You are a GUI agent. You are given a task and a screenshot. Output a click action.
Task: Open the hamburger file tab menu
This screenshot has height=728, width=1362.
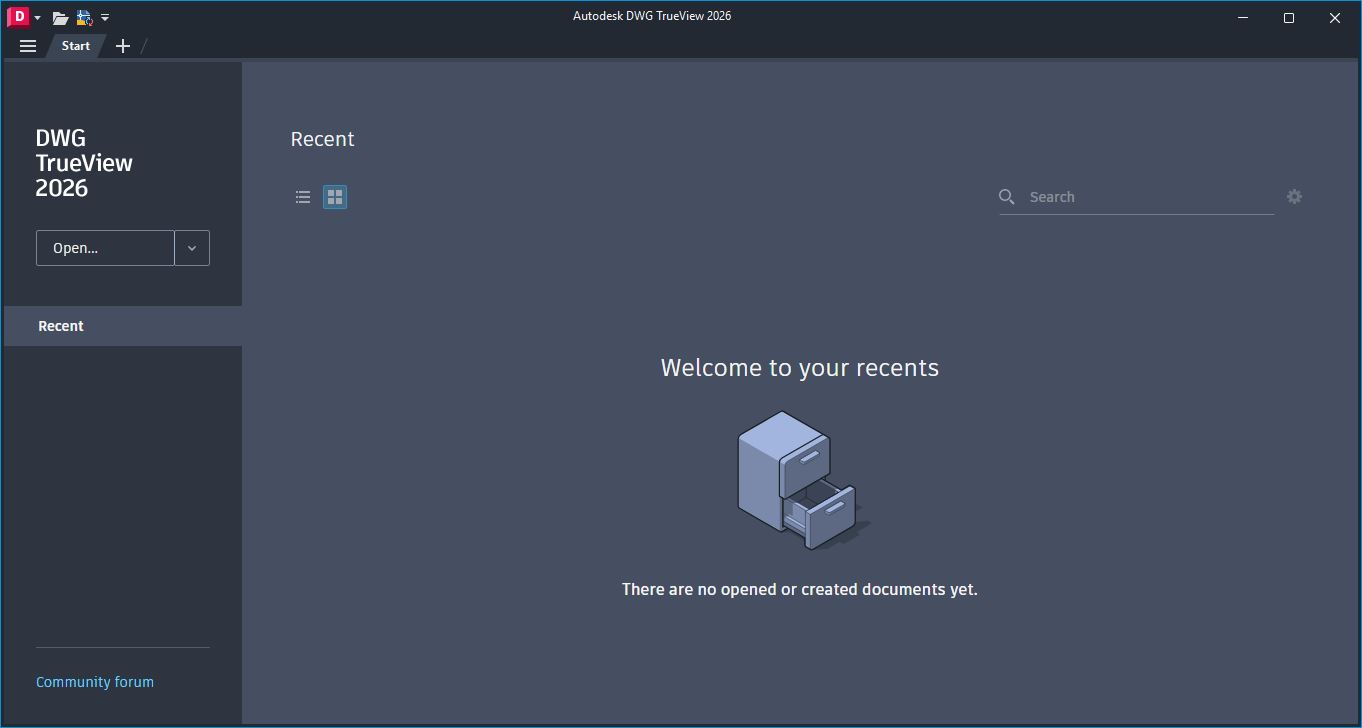[28, 46]
